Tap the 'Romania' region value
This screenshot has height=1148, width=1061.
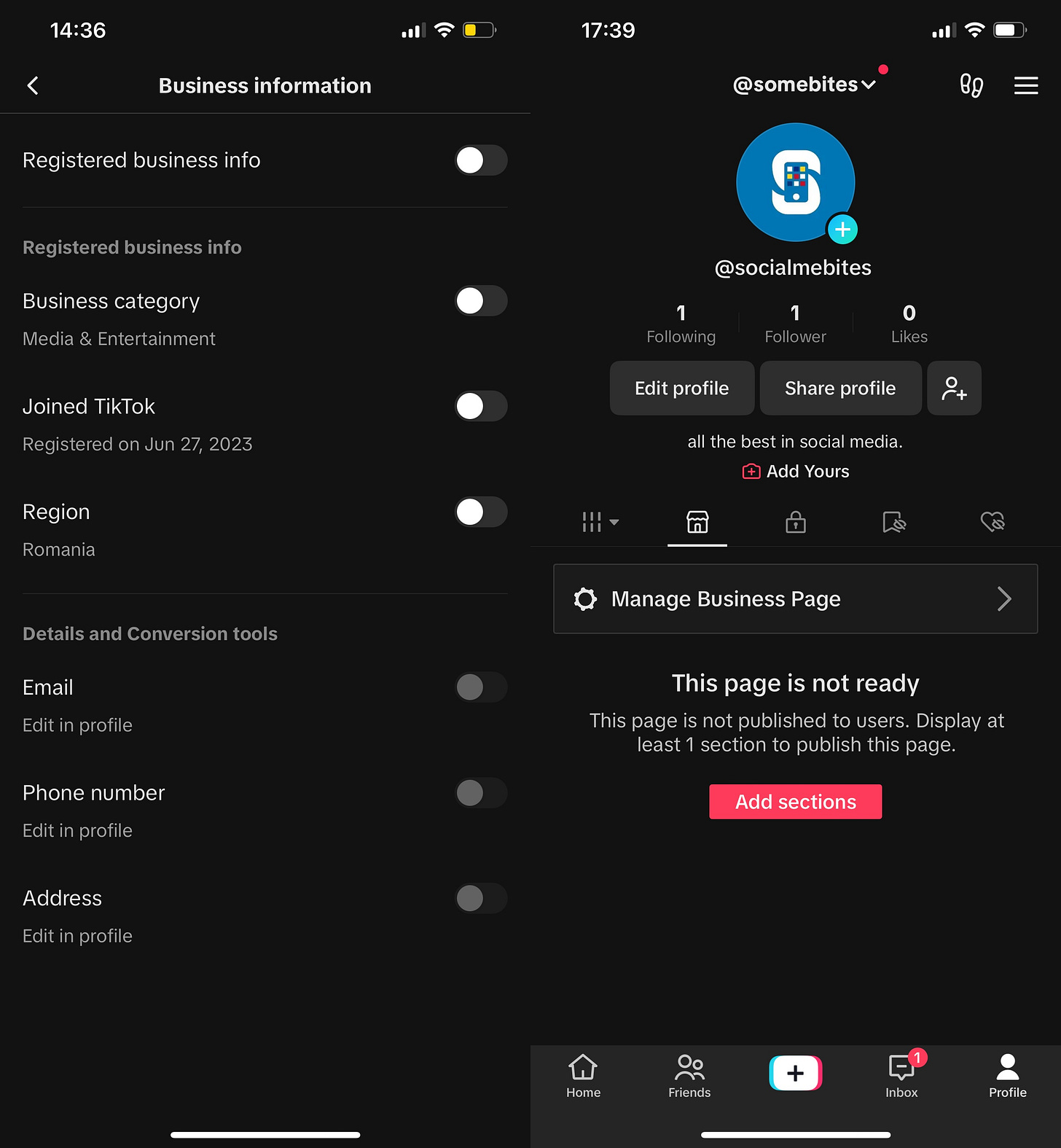point(59,550)
